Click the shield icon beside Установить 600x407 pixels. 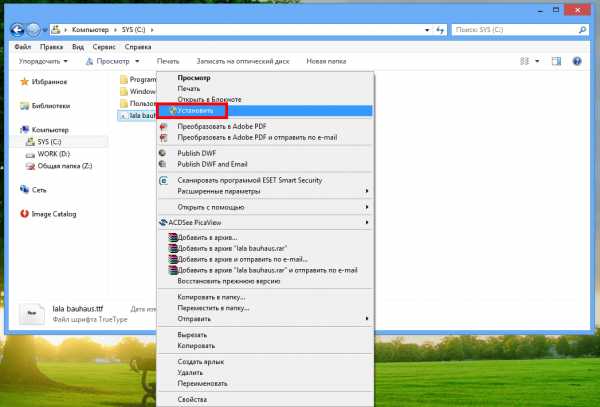tap(173, 111)
